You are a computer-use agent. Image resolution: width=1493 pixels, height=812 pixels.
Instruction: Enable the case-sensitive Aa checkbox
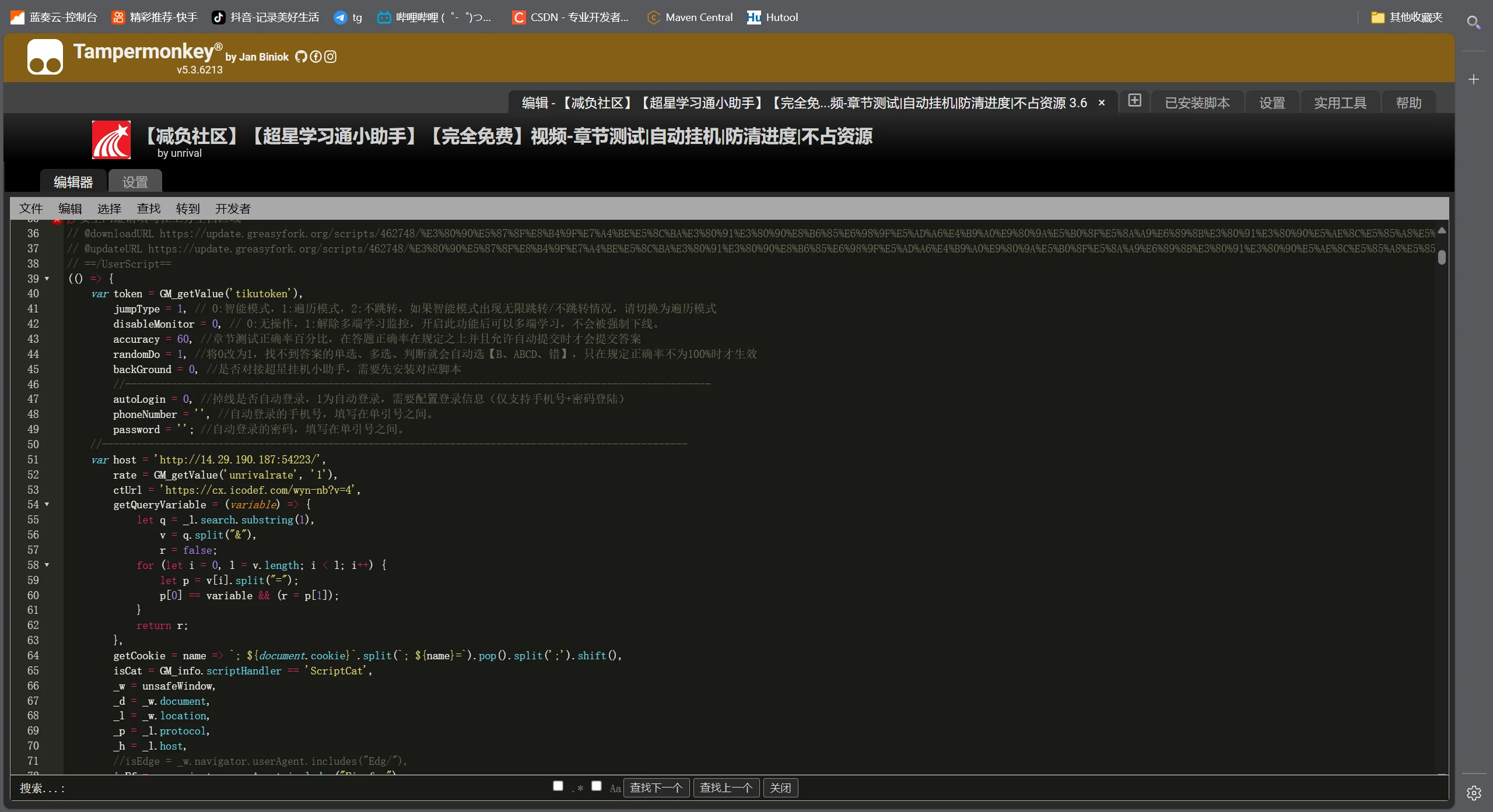click(596, 786)
